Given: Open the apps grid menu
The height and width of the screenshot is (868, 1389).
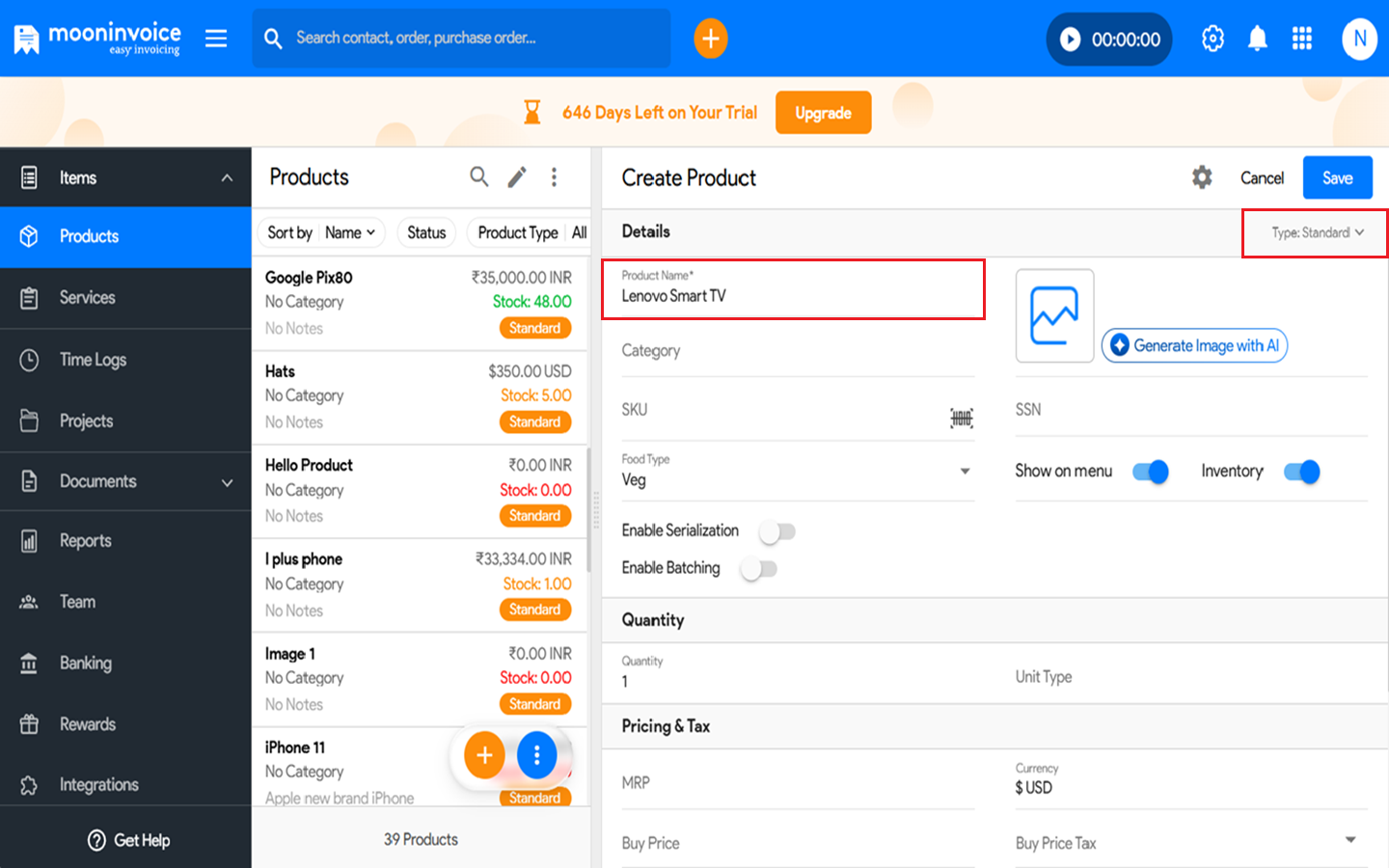Looking at the screenshot, I should tap(1302, 39).
